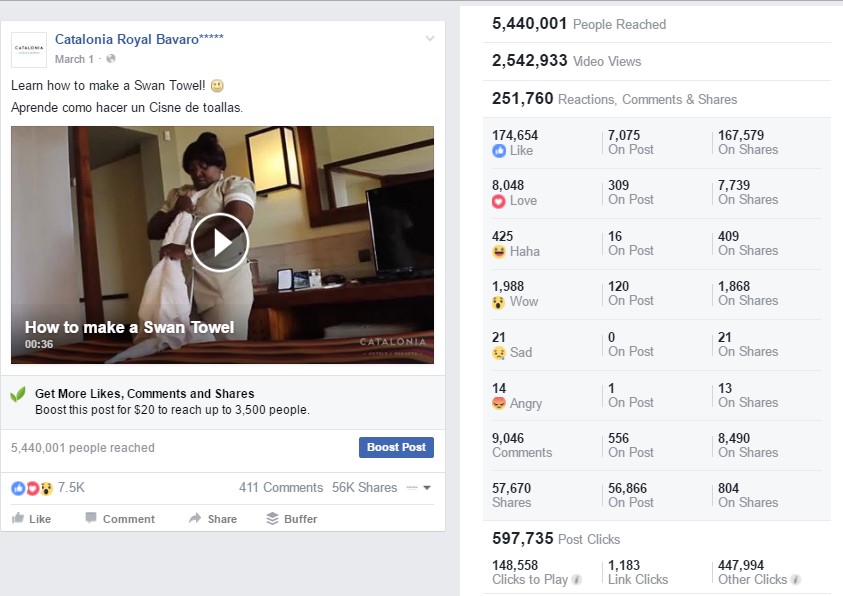The height and width of the screenshot is (596, 843).
Task: Click the Boost Post button
Action: [396, 447]
